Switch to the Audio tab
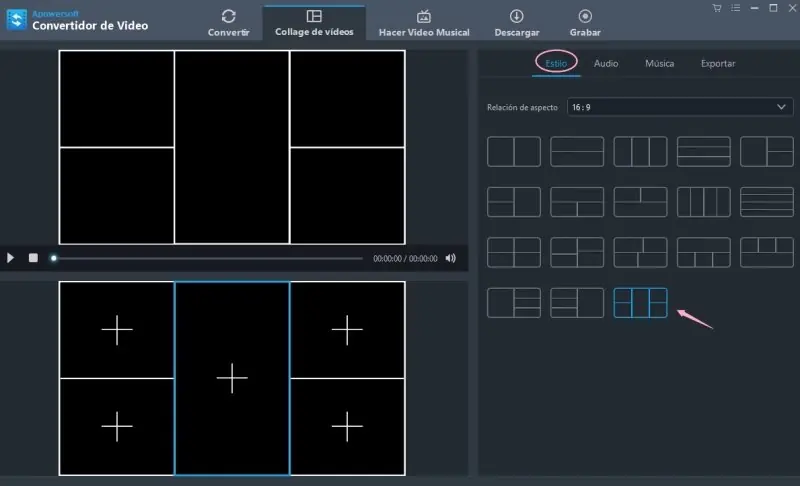Screen dimensions: 800x486 [x=606, y=63]
